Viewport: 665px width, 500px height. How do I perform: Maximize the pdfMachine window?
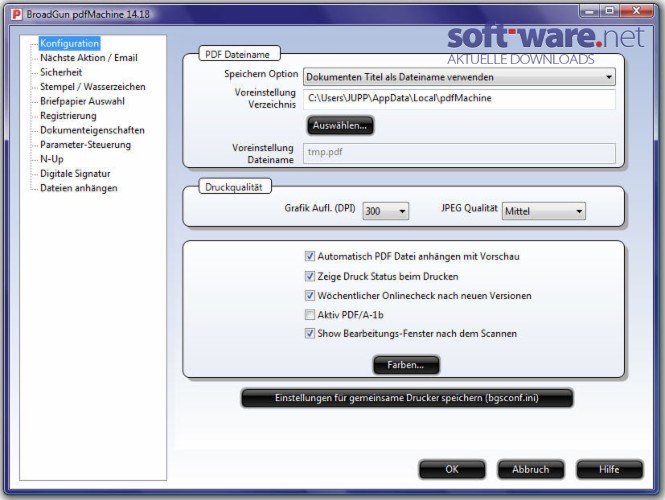click(x=610, y=11)
